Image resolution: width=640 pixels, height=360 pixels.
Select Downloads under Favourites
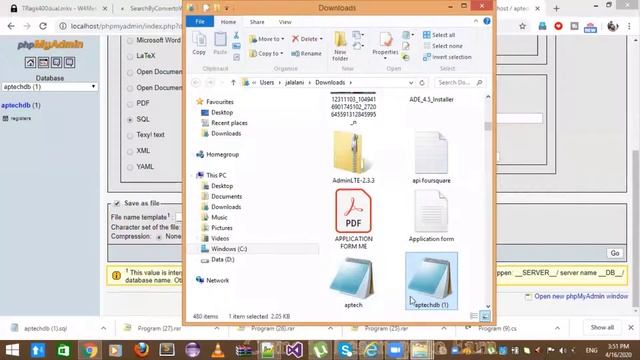pos(226,133)
